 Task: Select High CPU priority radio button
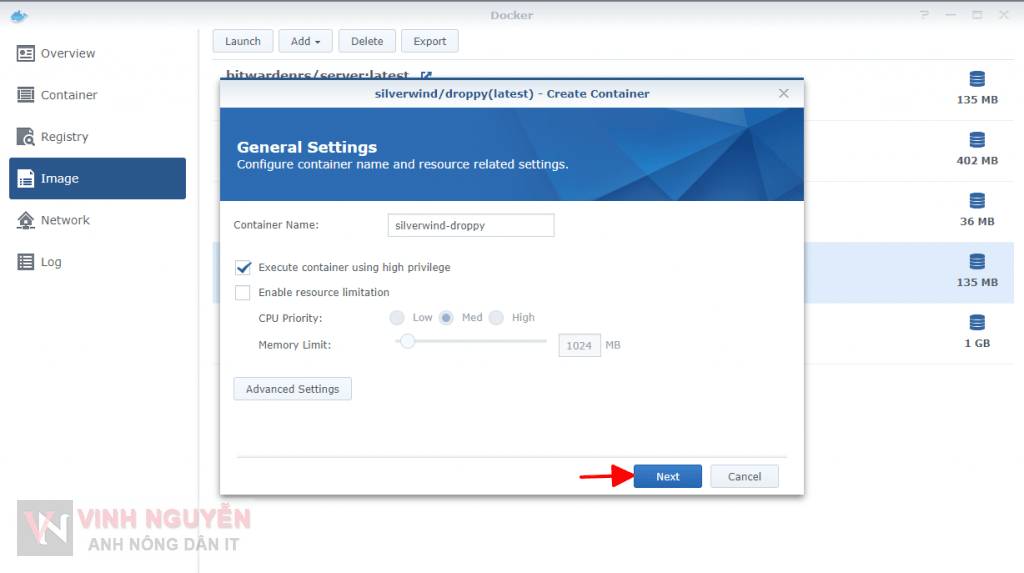(496, 318)
